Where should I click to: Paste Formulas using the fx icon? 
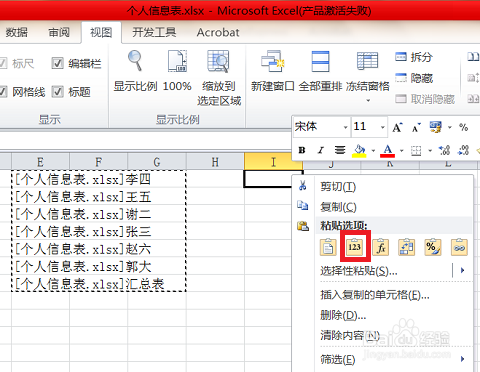click(x=381, y=247)
